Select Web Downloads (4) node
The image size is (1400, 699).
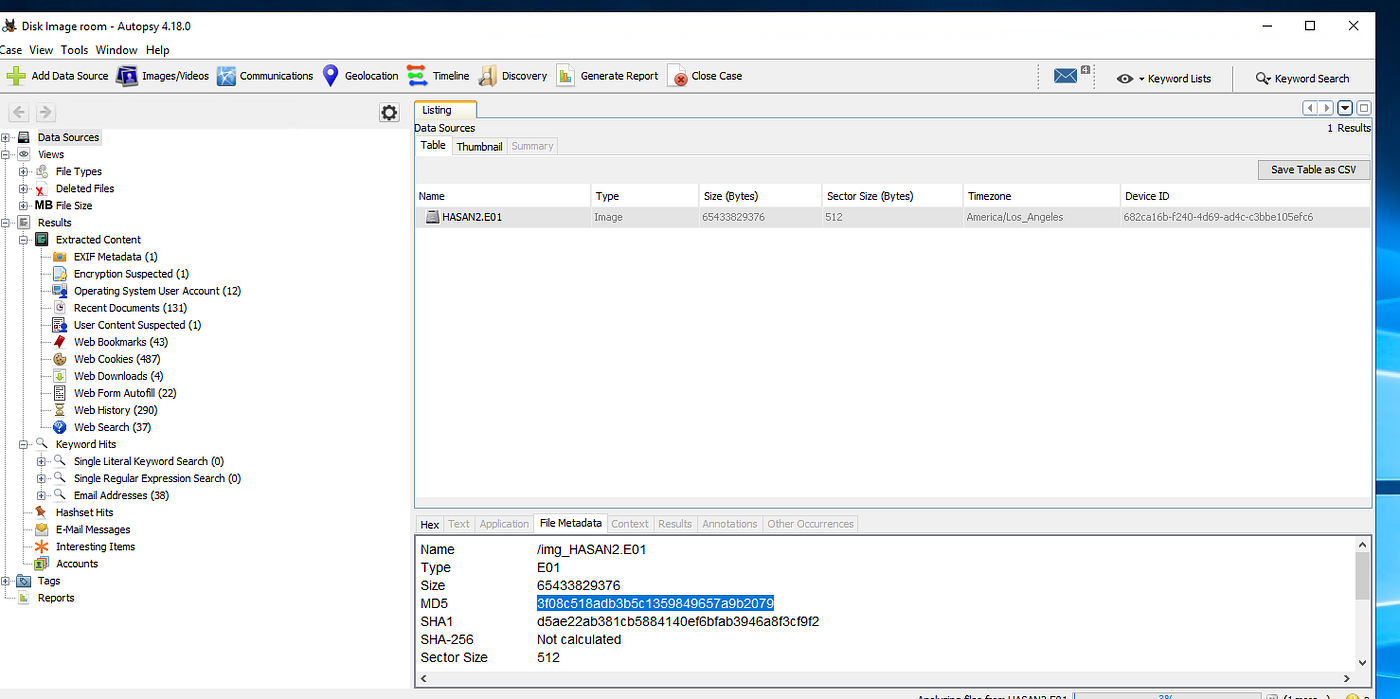(118, 376)
